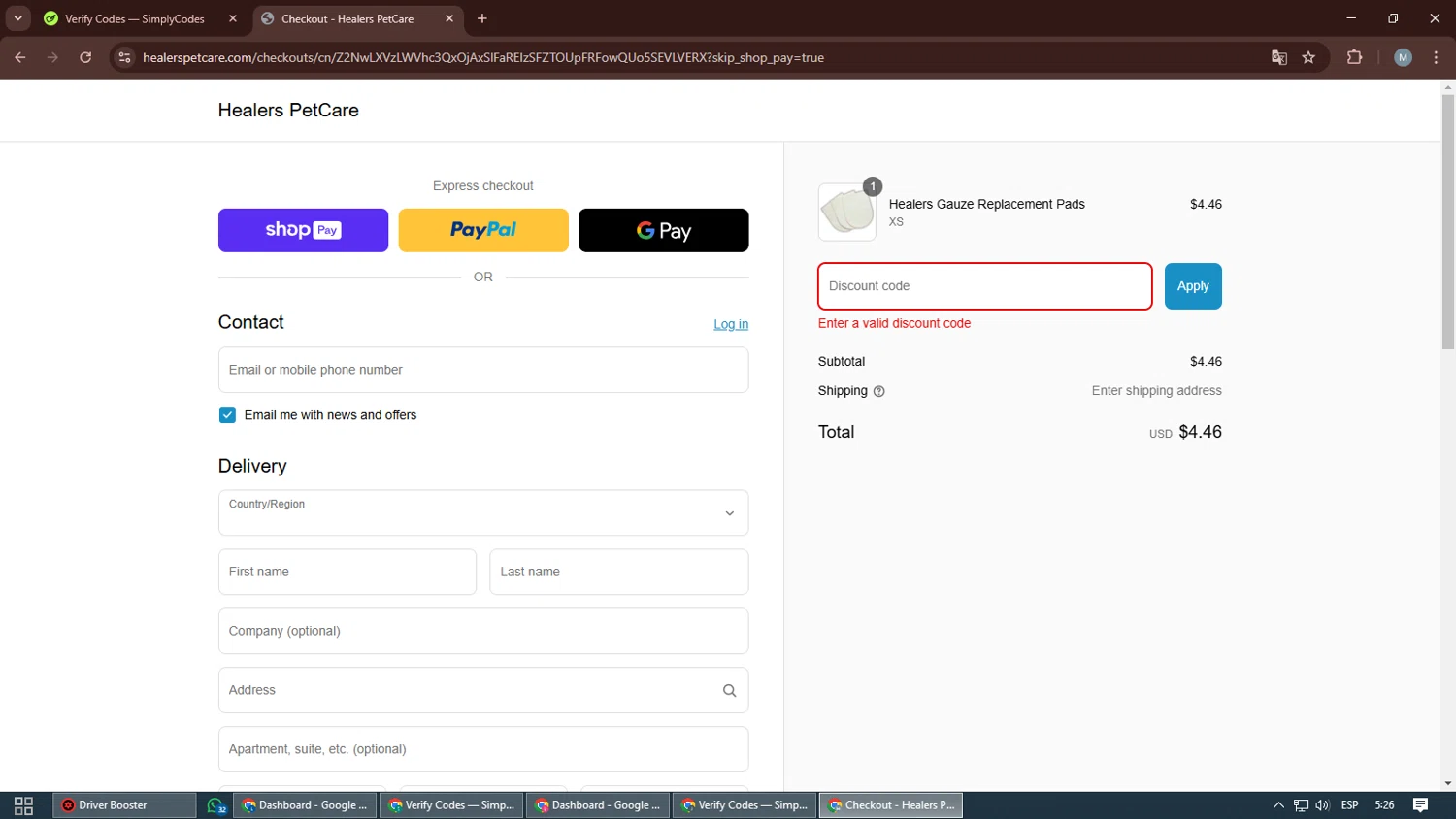Open first Verify Codes — Simp... taskbar window
1456x819 pixels.
coord(451,805)
